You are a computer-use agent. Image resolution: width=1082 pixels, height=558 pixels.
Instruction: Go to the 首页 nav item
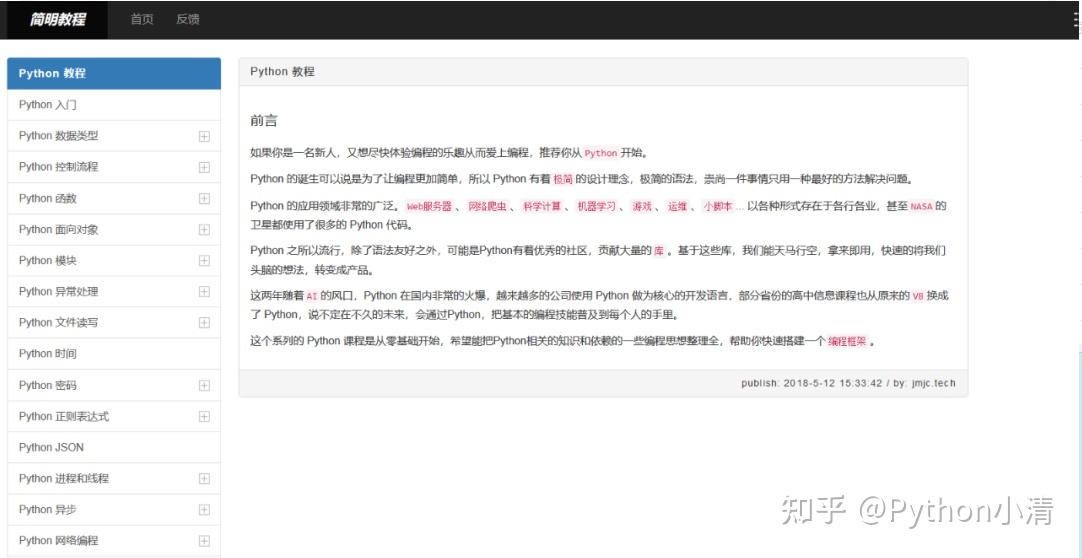point(142,19)
